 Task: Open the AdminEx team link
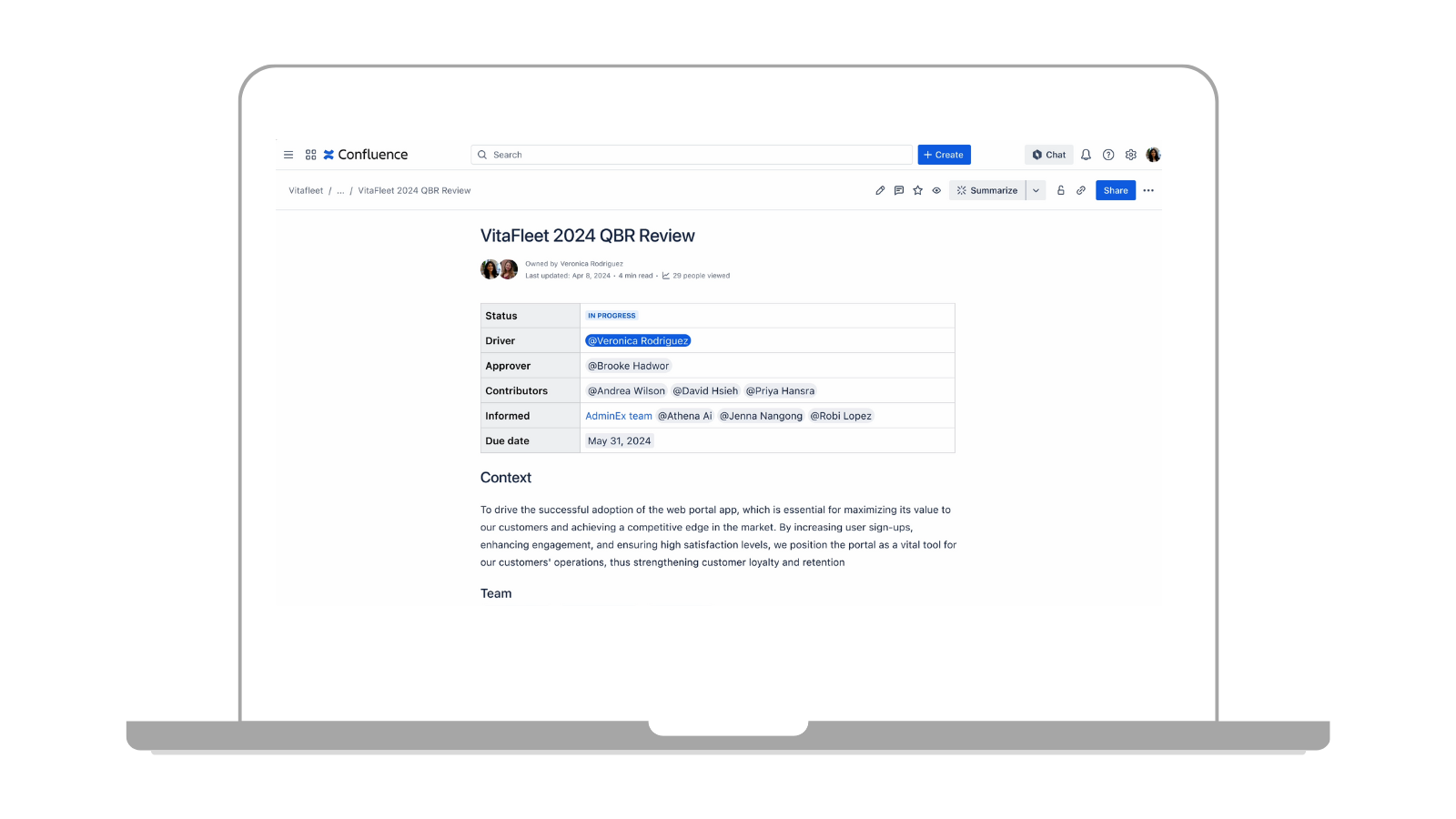618,416
